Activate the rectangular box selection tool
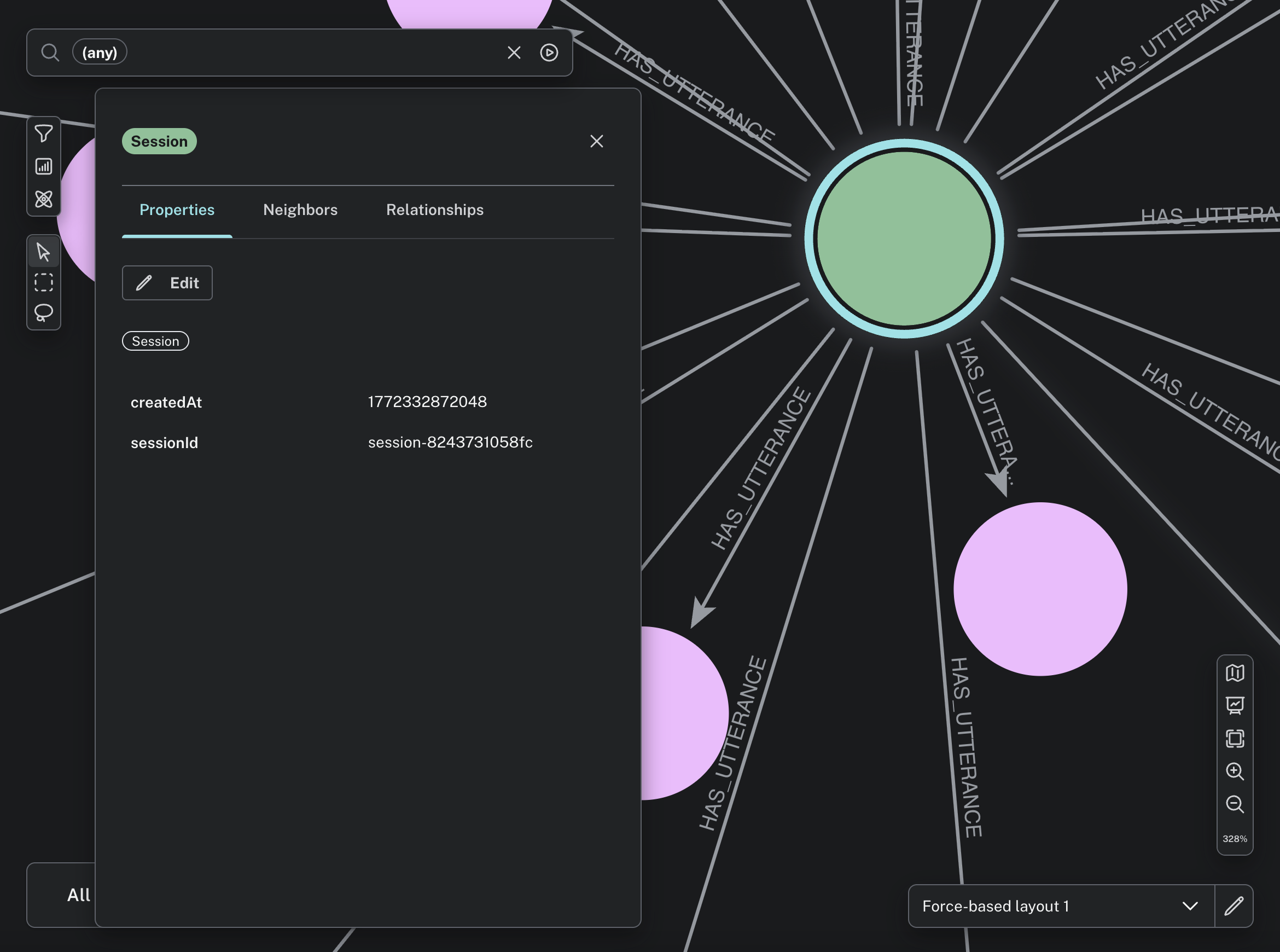 (x=44, y=282)
